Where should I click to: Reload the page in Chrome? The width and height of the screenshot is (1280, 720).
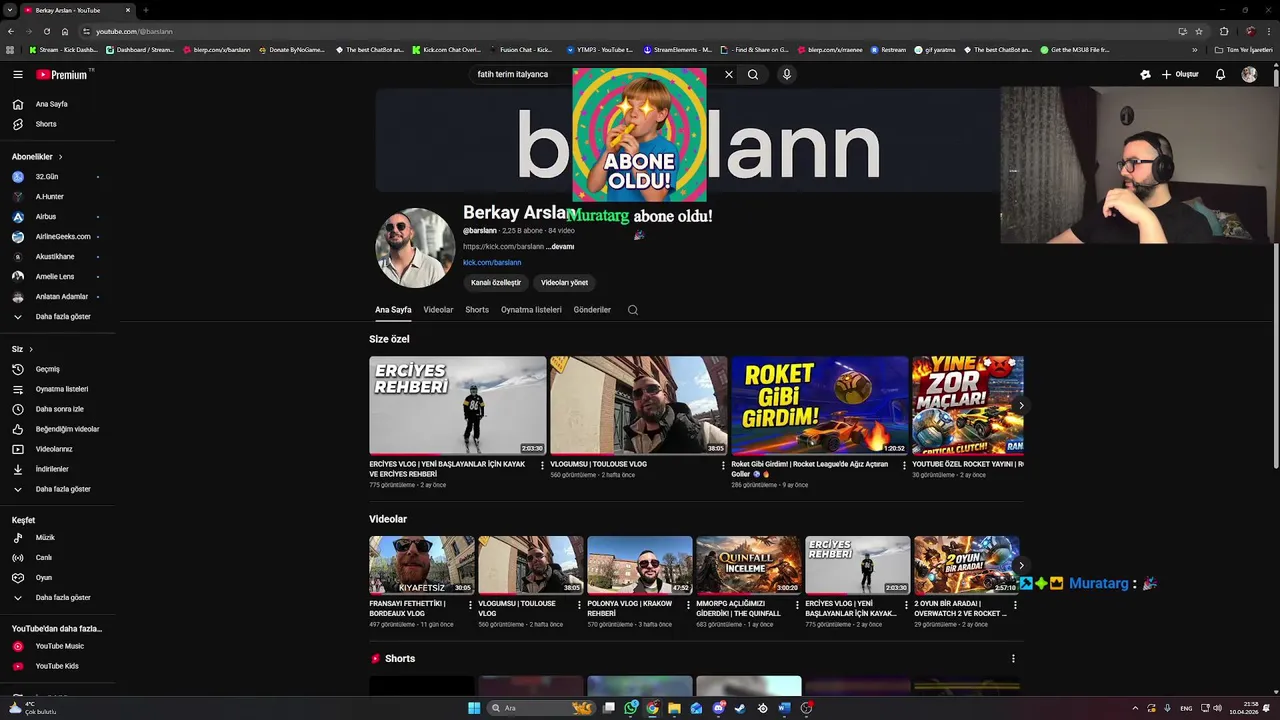click(46, 31)
